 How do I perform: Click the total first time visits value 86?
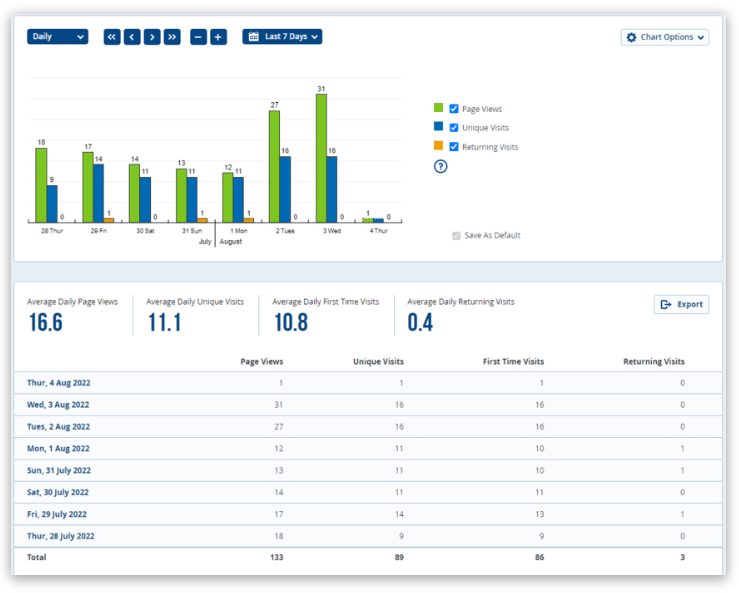tap(539, 557)
